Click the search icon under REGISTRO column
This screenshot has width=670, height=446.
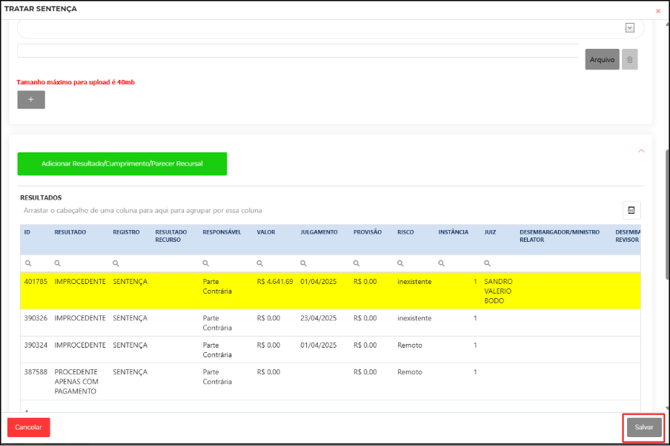click(116, 263)
